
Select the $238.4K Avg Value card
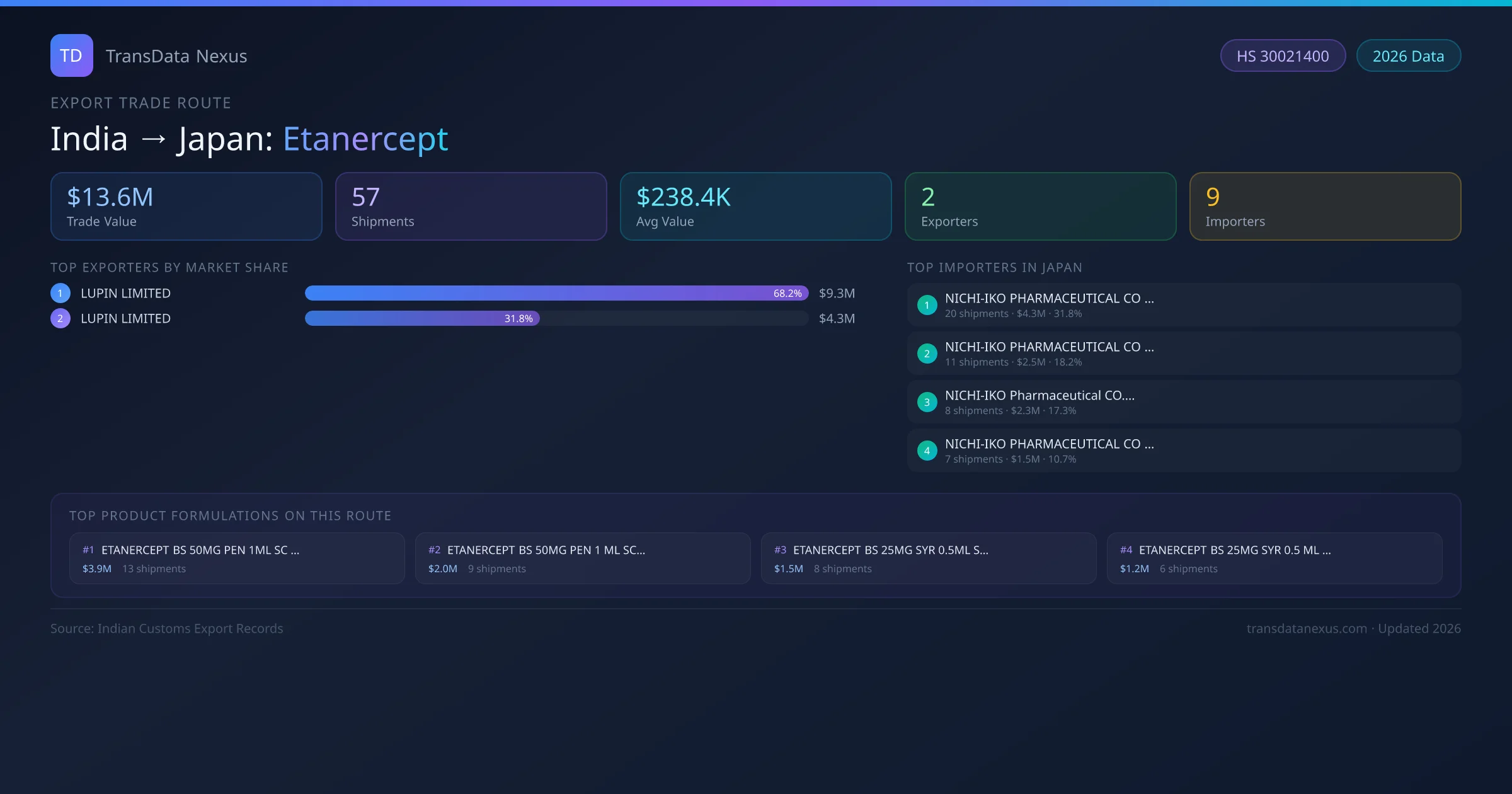click(x=755, y=207)
